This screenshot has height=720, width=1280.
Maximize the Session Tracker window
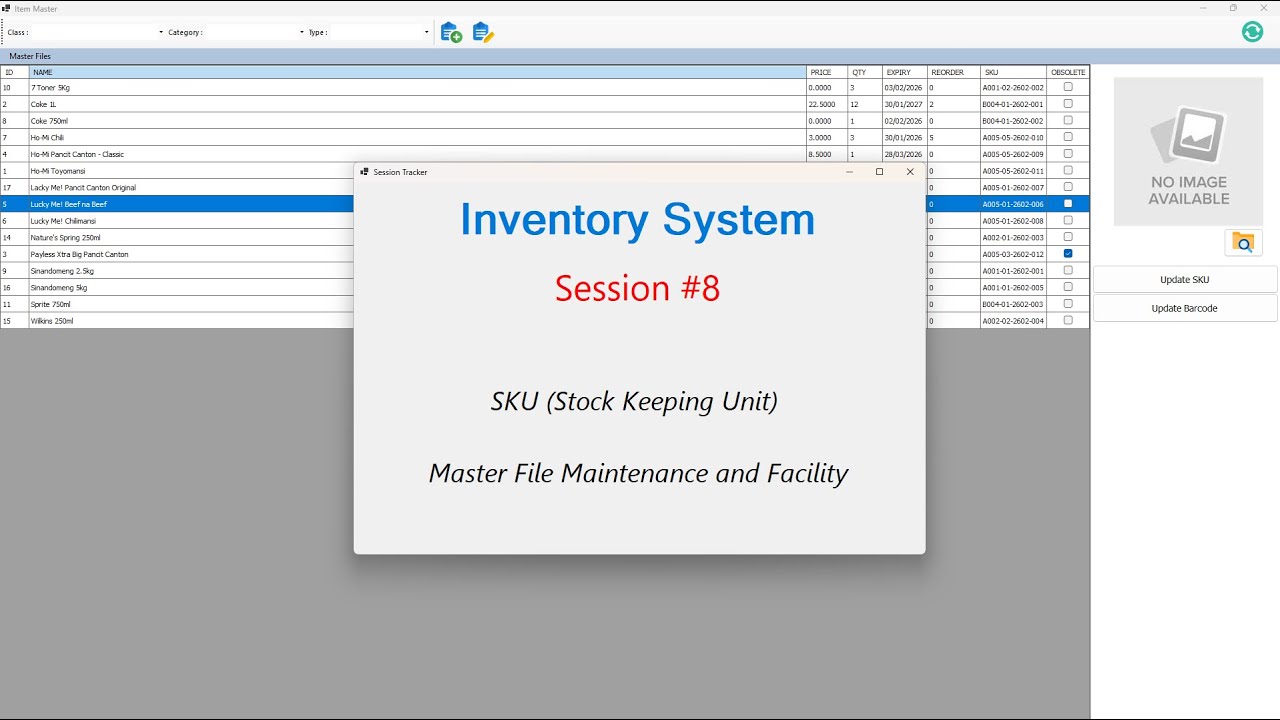point(879,172)
